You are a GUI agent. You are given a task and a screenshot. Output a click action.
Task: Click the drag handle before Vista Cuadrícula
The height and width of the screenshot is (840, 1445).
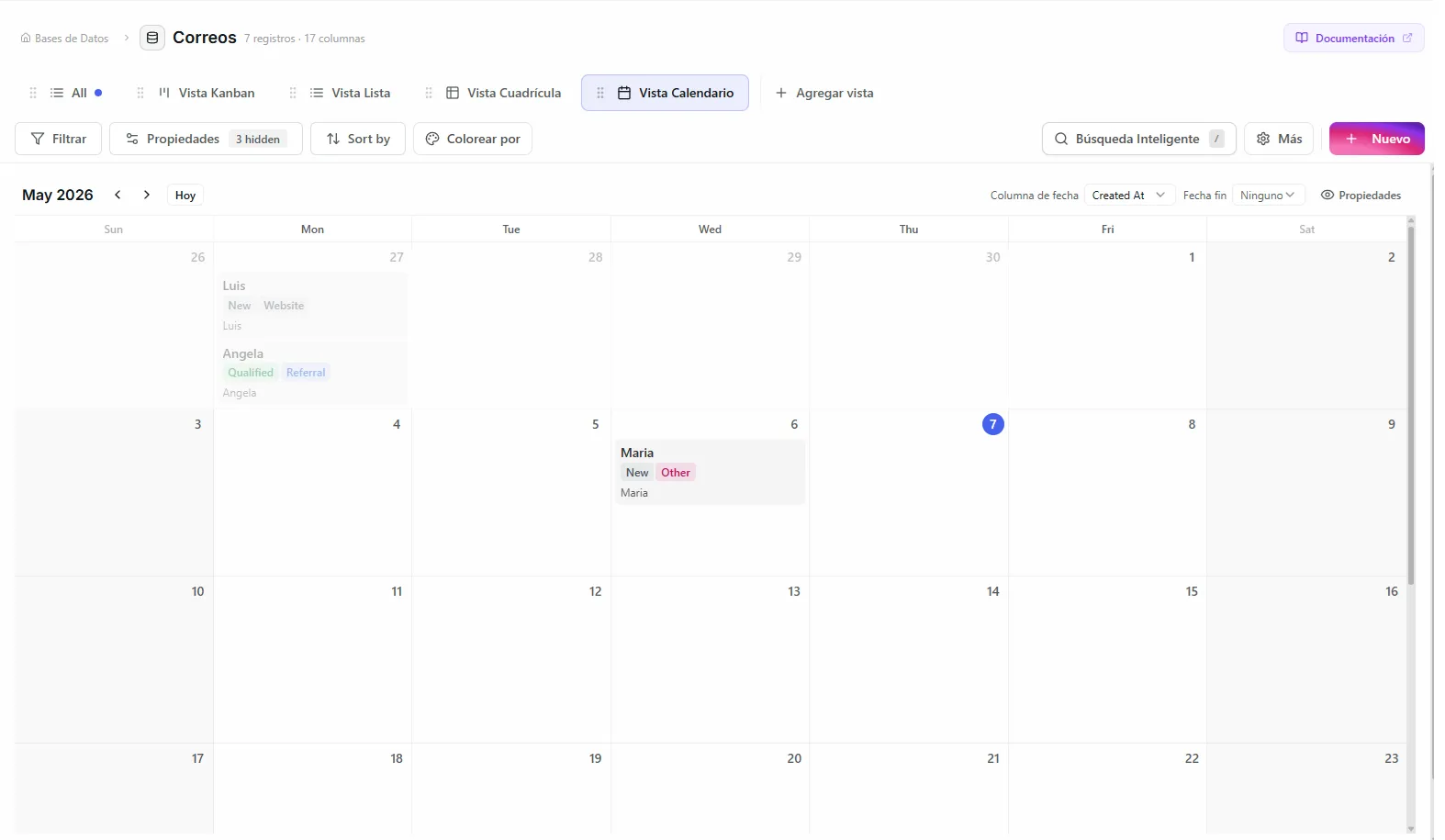click(x=429, y=93)
